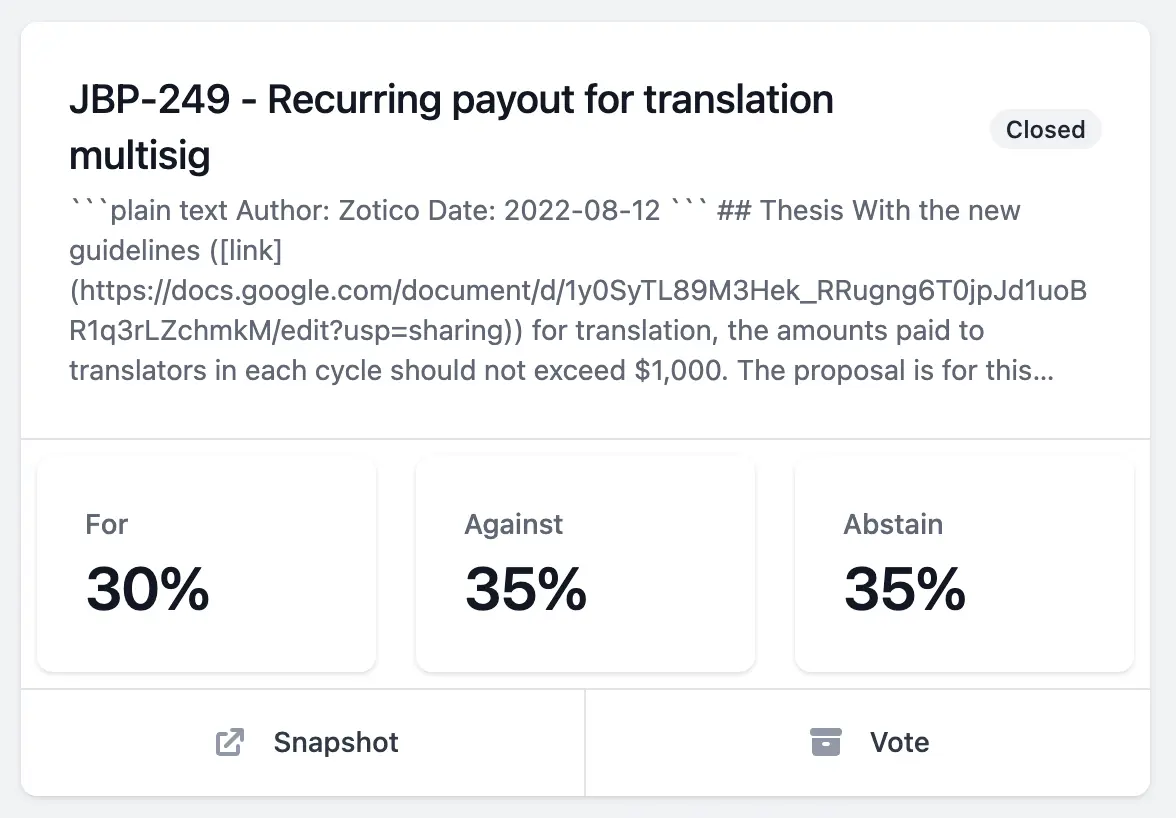This screenshot has height=818, width=1176.
Task: Select the Abstain results card
Action: [x=964, y=565]
